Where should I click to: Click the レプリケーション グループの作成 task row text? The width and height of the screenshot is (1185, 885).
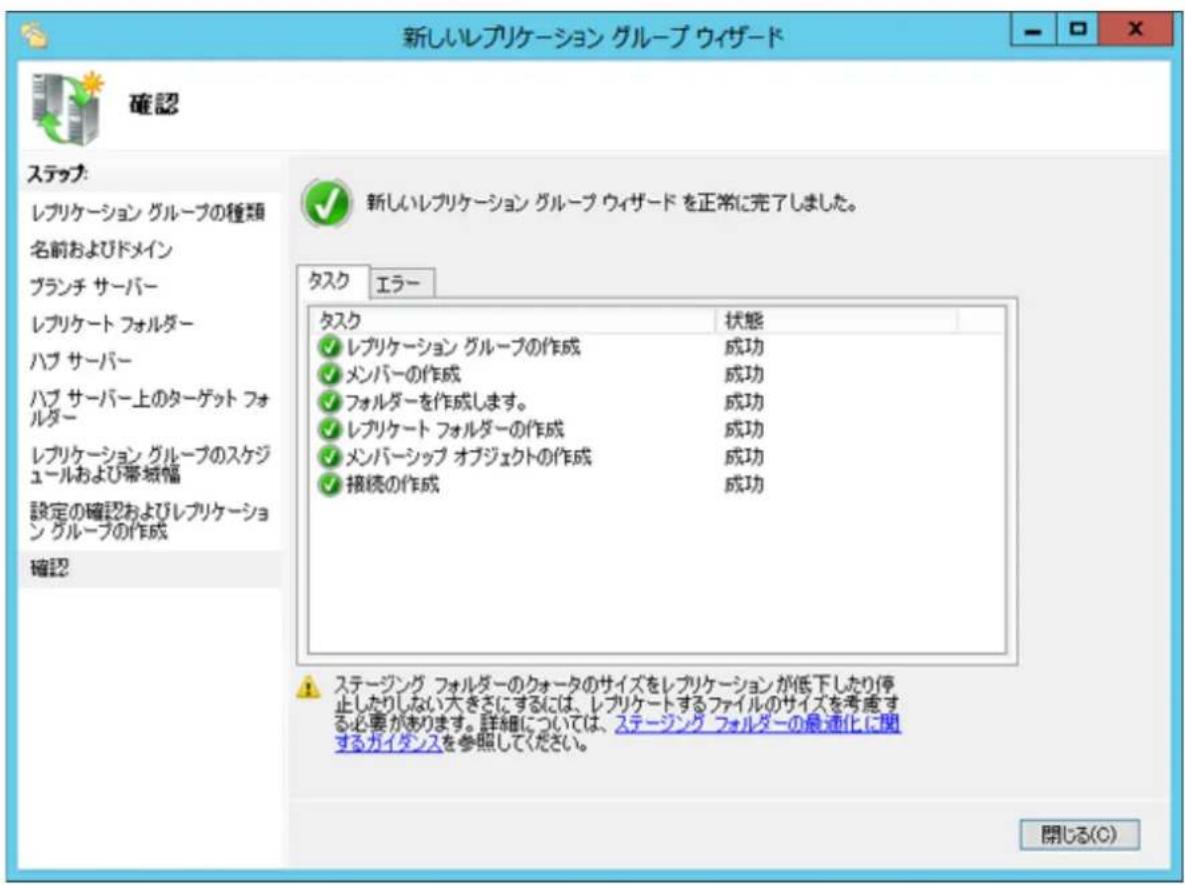463,347
